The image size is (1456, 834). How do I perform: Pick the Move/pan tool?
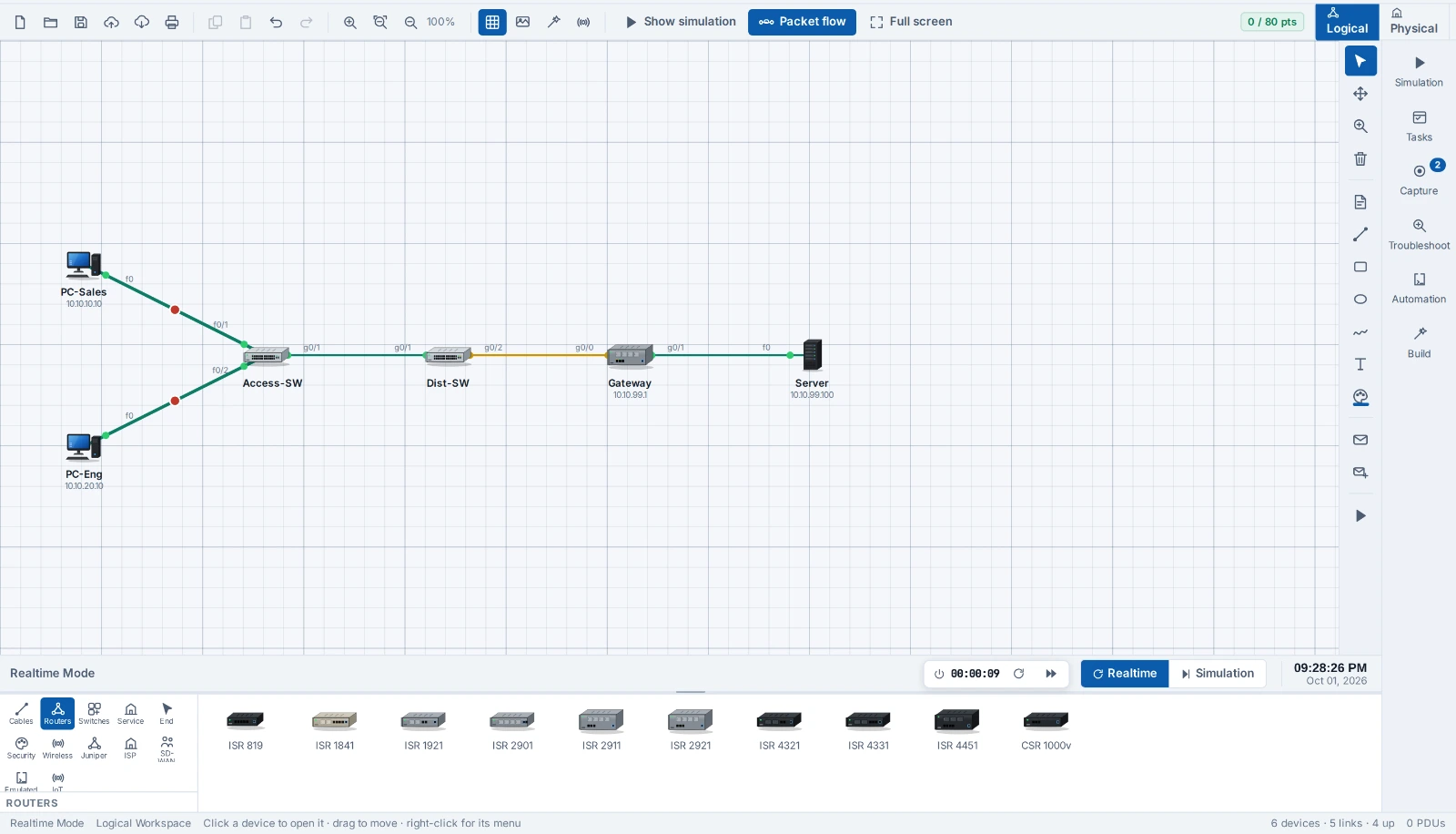point(1360,94)
